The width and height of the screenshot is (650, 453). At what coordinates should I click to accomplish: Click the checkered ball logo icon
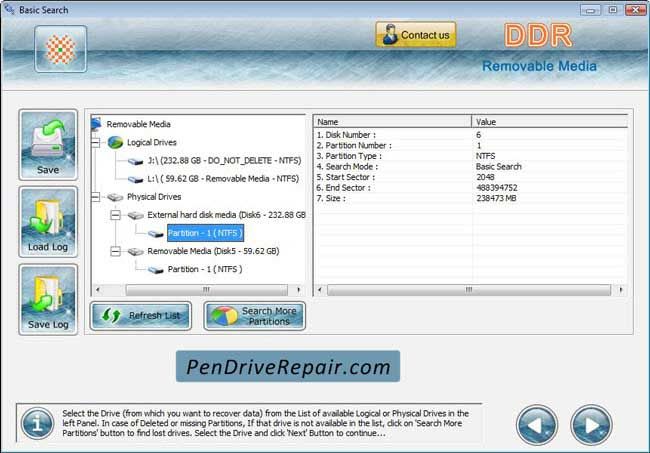61,49
